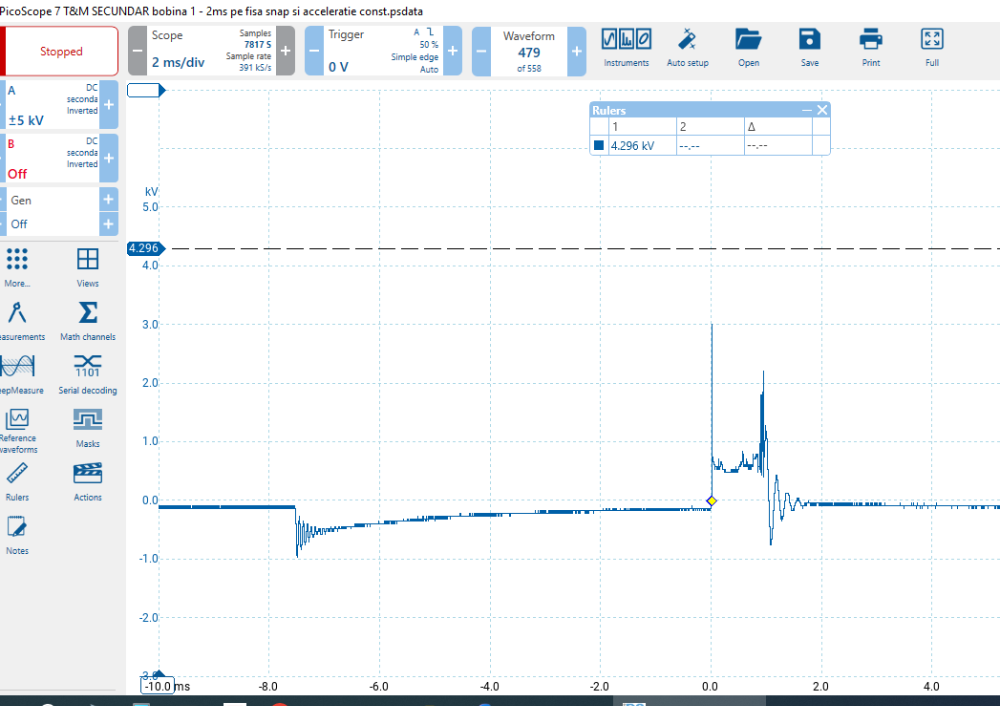Expand the More tools menu
1000x706 pixels.
coord(17,267)
